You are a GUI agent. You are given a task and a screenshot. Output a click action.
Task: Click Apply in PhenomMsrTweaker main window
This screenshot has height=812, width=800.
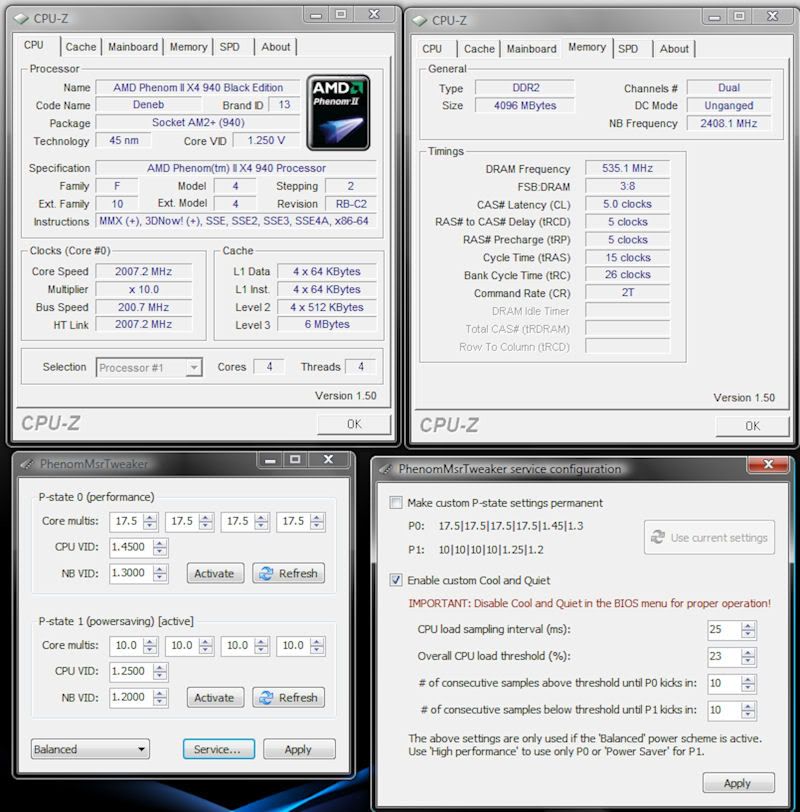pyautogui.click(x=299, y=749)
